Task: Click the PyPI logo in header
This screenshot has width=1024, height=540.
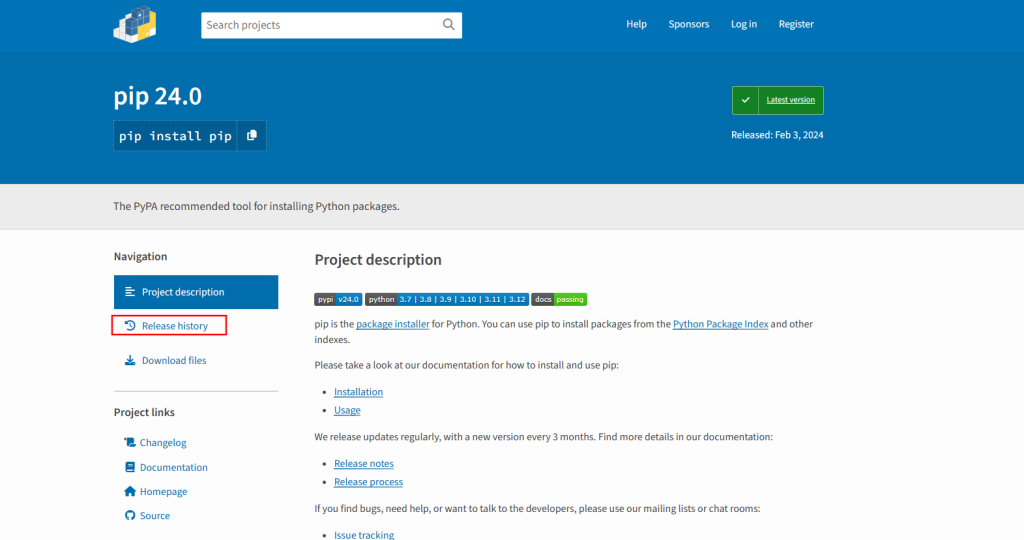Action: pos(135,24)
